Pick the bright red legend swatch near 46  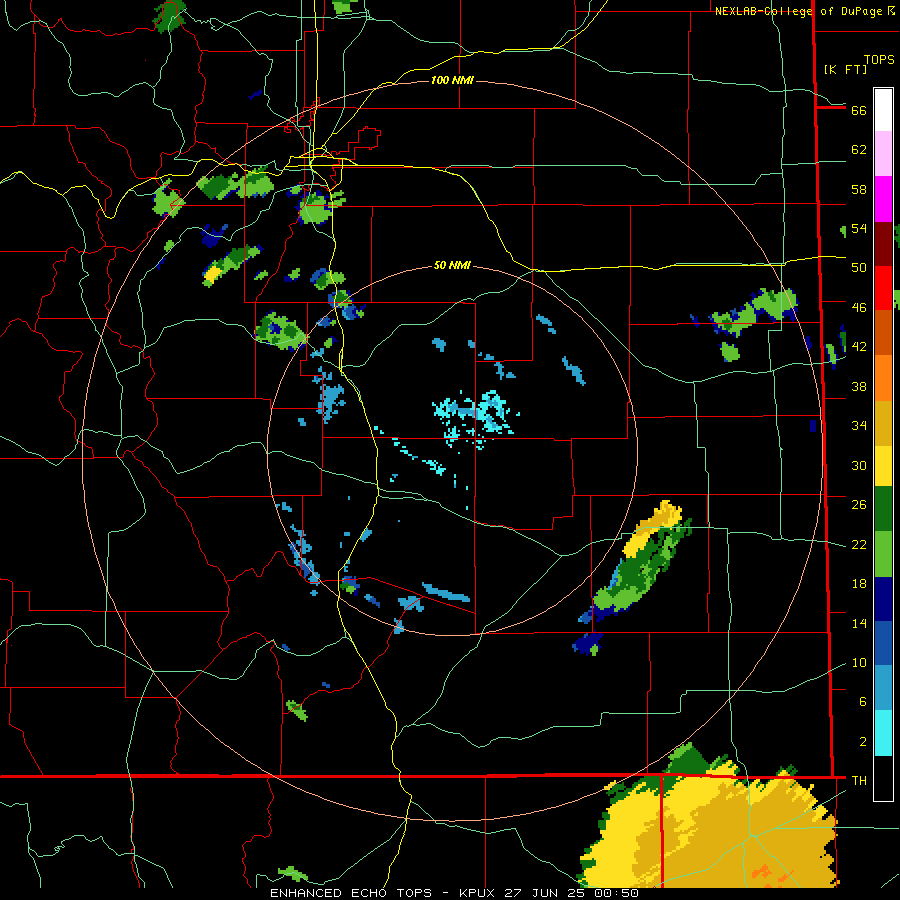[883, 288]
